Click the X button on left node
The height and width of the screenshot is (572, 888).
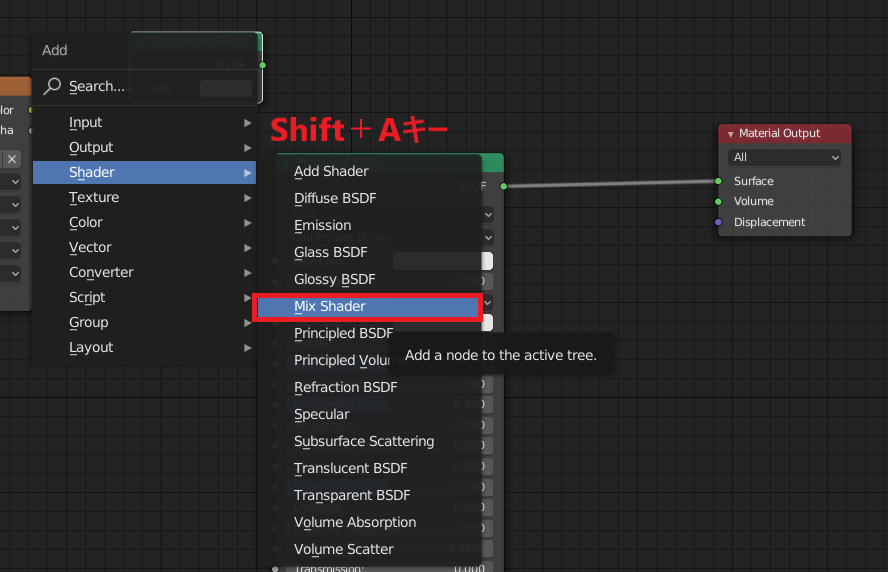(x=11, y=159)
